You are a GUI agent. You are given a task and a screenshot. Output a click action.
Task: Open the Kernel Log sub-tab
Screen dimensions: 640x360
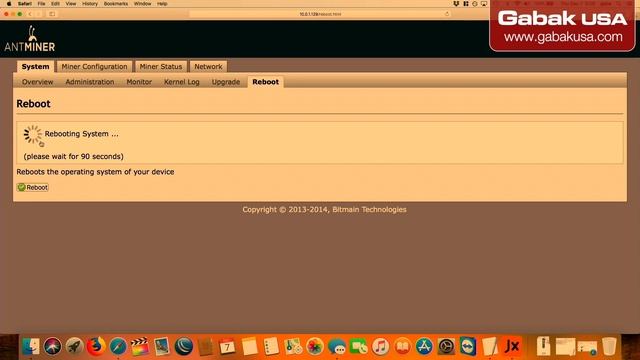pyautogui.click(x=182, y=82)
